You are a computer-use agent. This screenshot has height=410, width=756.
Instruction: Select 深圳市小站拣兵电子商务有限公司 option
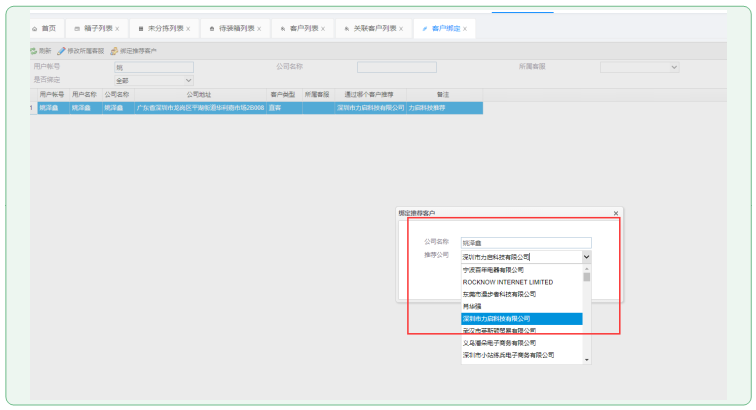click(510, 355)
